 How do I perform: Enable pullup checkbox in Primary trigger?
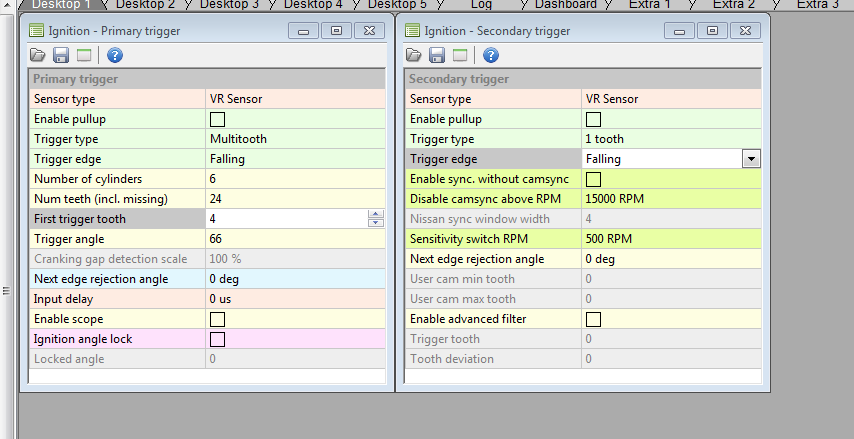217,119
